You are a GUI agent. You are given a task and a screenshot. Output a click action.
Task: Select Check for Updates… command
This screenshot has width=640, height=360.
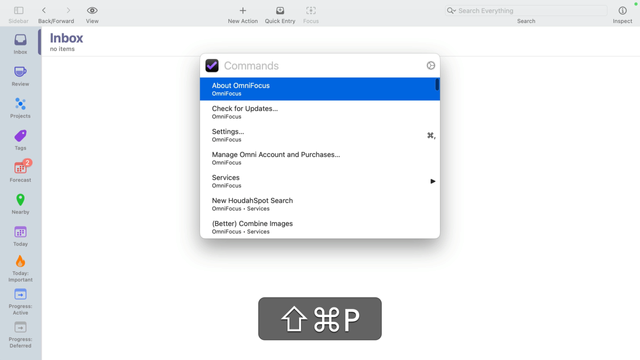(320, 112)
